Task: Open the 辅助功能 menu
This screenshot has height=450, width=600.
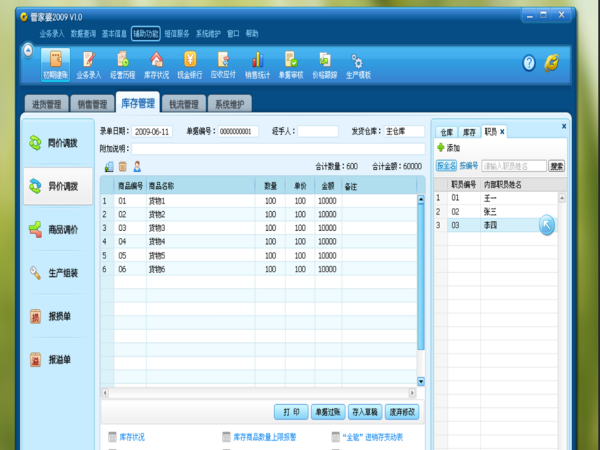Action: (145, 33)
